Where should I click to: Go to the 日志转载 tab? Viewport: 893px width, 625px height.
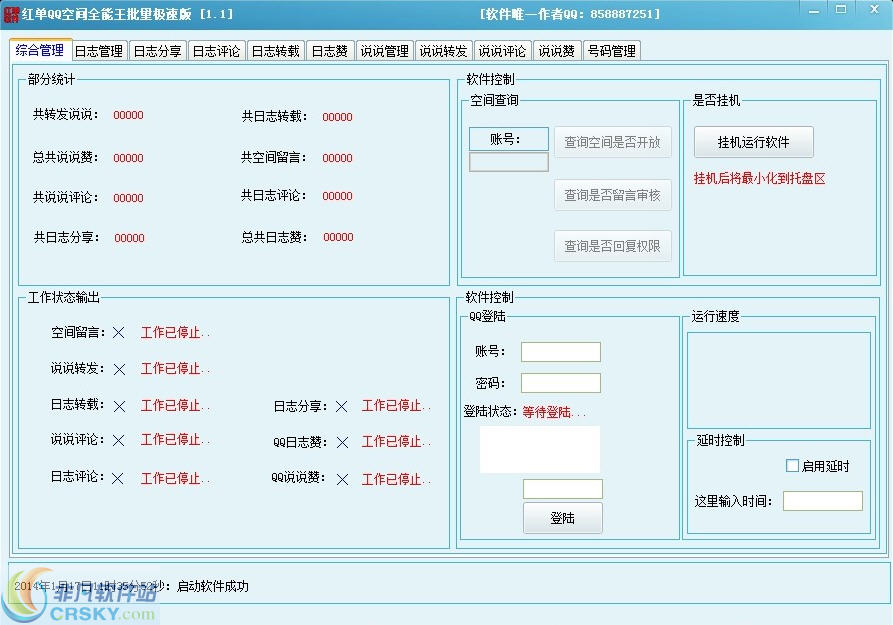click(276, 51)
